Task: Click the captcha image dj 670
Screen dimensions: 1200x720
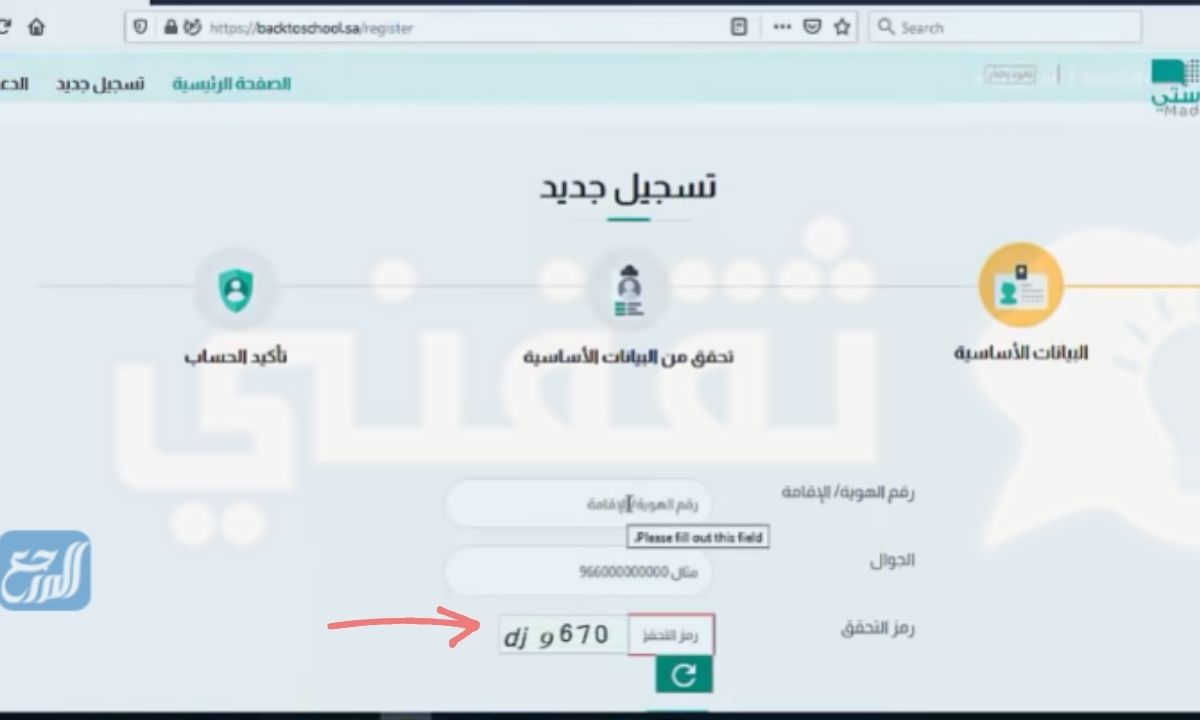Action: pos(564,635)
